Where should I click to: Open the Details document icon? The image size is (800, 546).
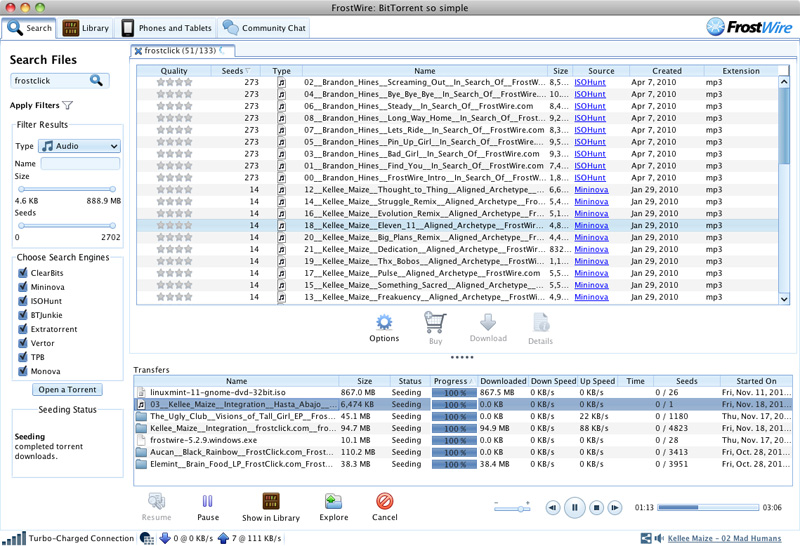540,323
